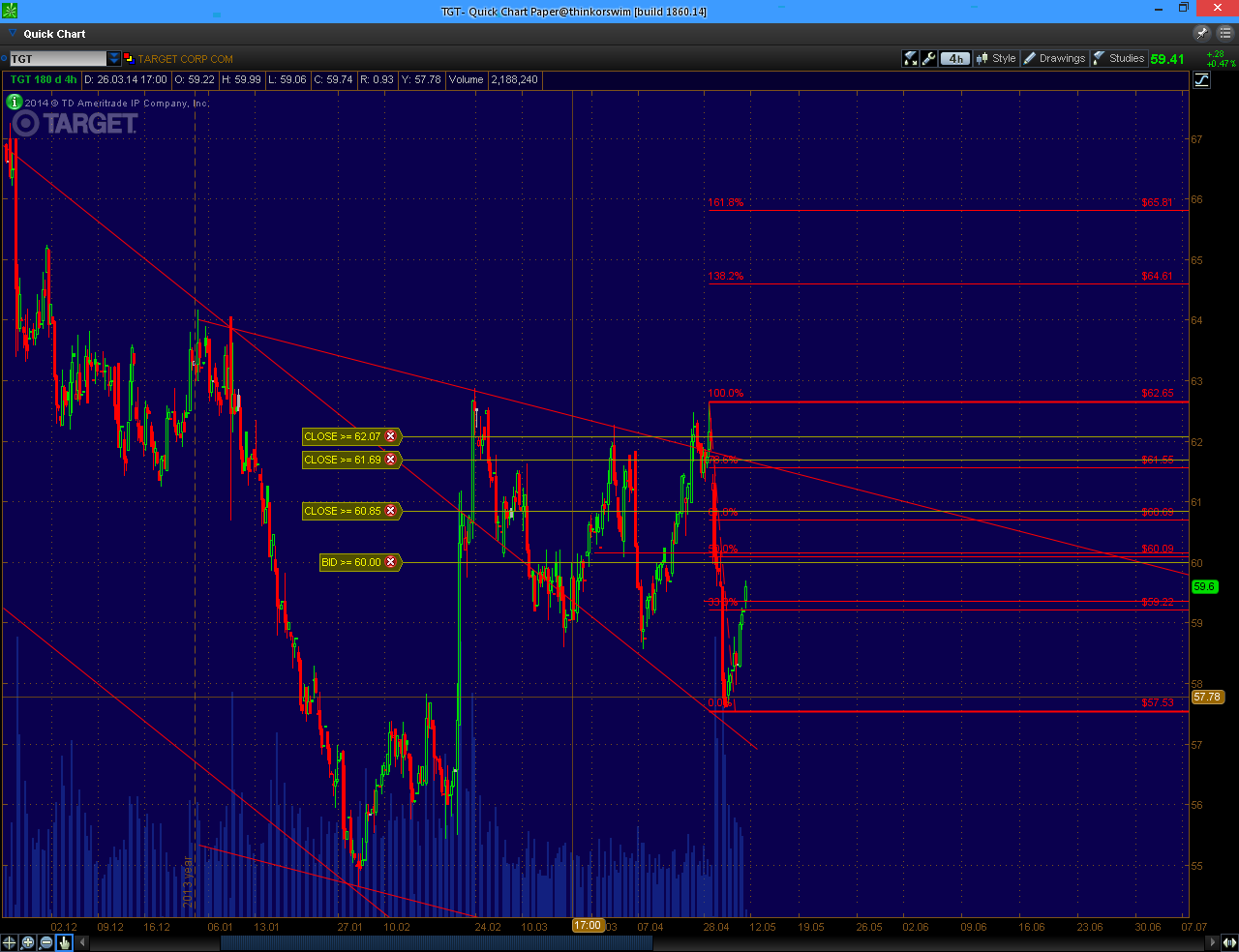Viewport: 1239px width, 952px height.
Task: Click the 161.8% Fibonacci level label
Action: [x=725, y=203]
